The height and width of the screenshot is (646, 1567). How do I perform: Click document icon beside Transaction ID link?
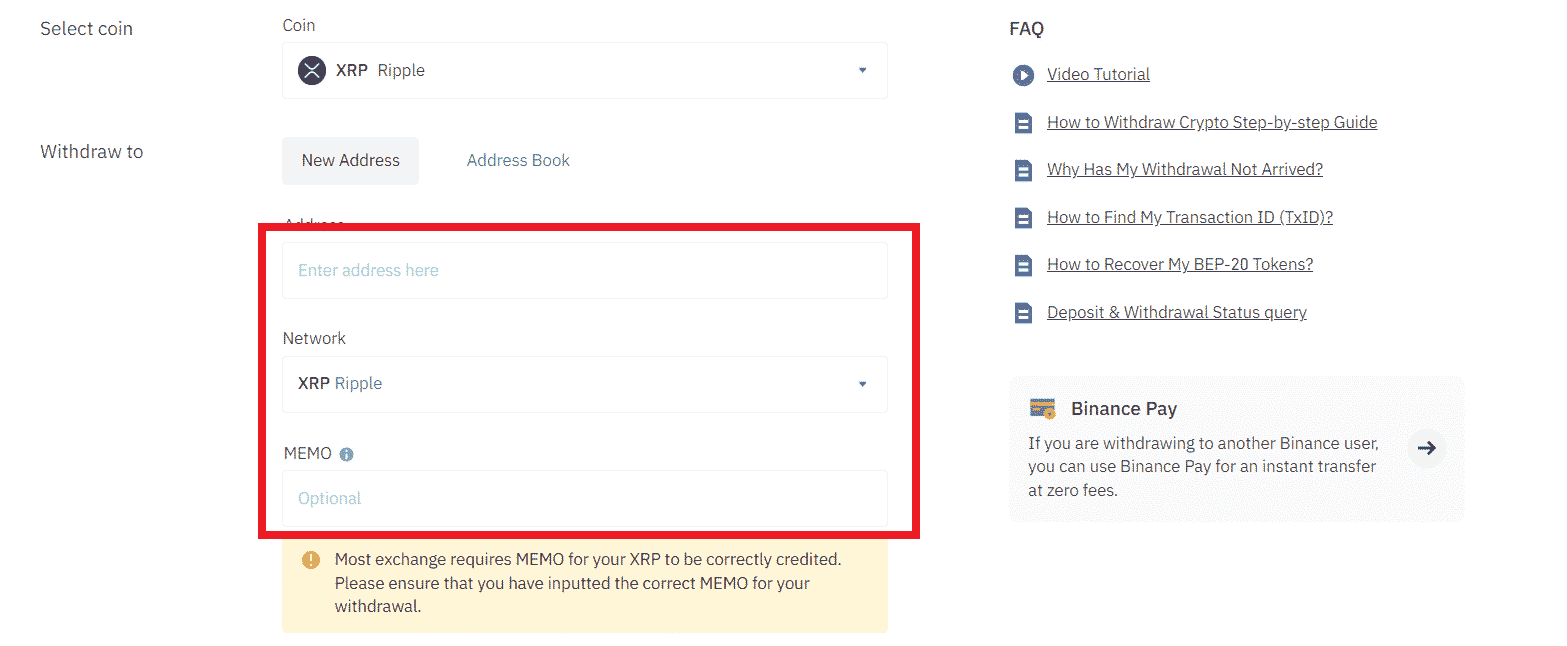point(1023,218)
